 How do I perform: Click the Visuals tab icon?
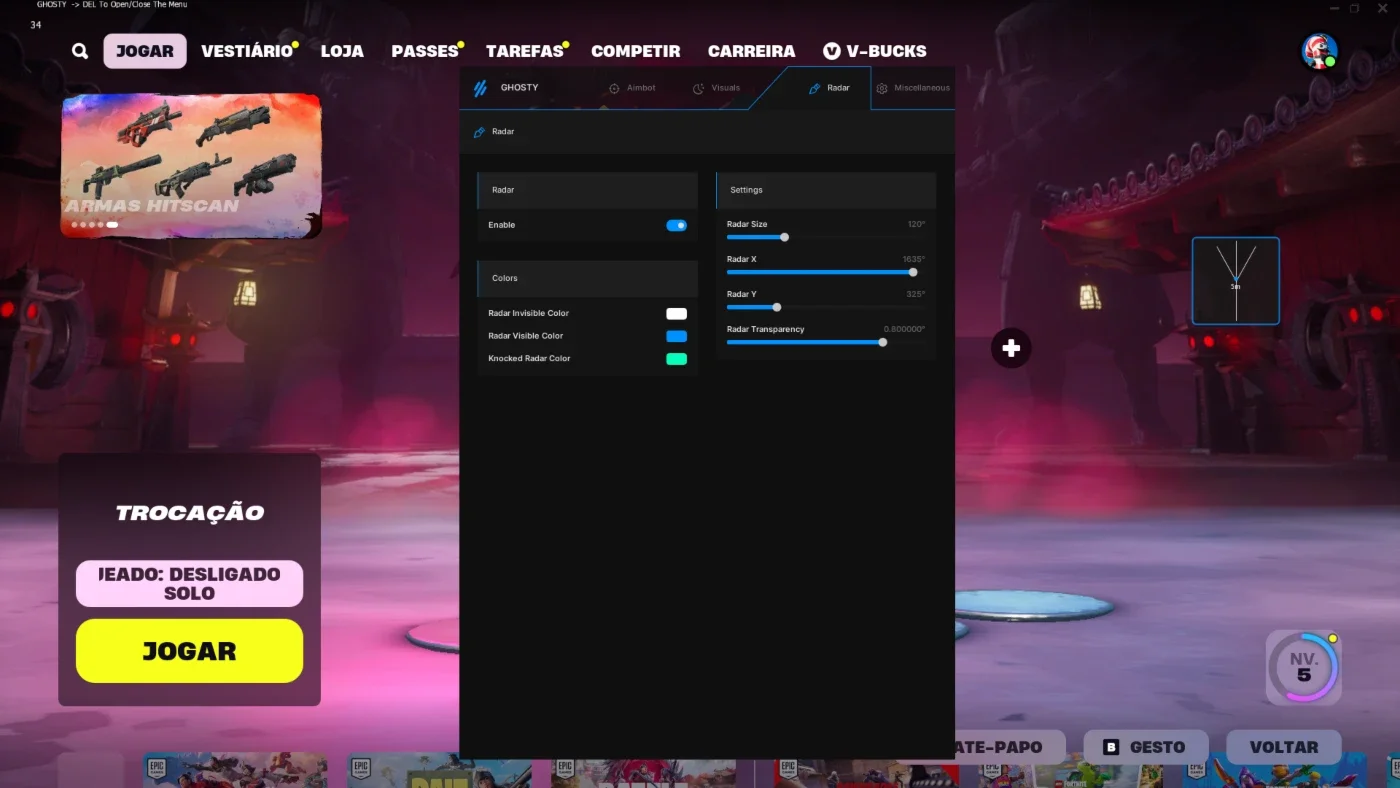[698, 88]
